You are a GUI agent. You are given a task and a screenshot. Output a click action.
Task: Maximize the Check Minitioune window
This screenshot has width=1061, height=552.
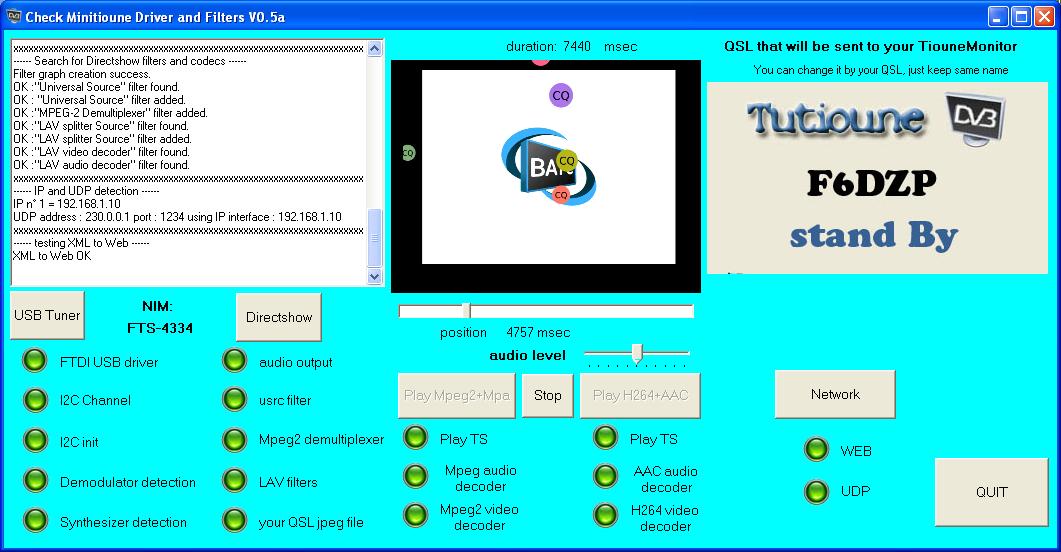(x=1021, y=17)
